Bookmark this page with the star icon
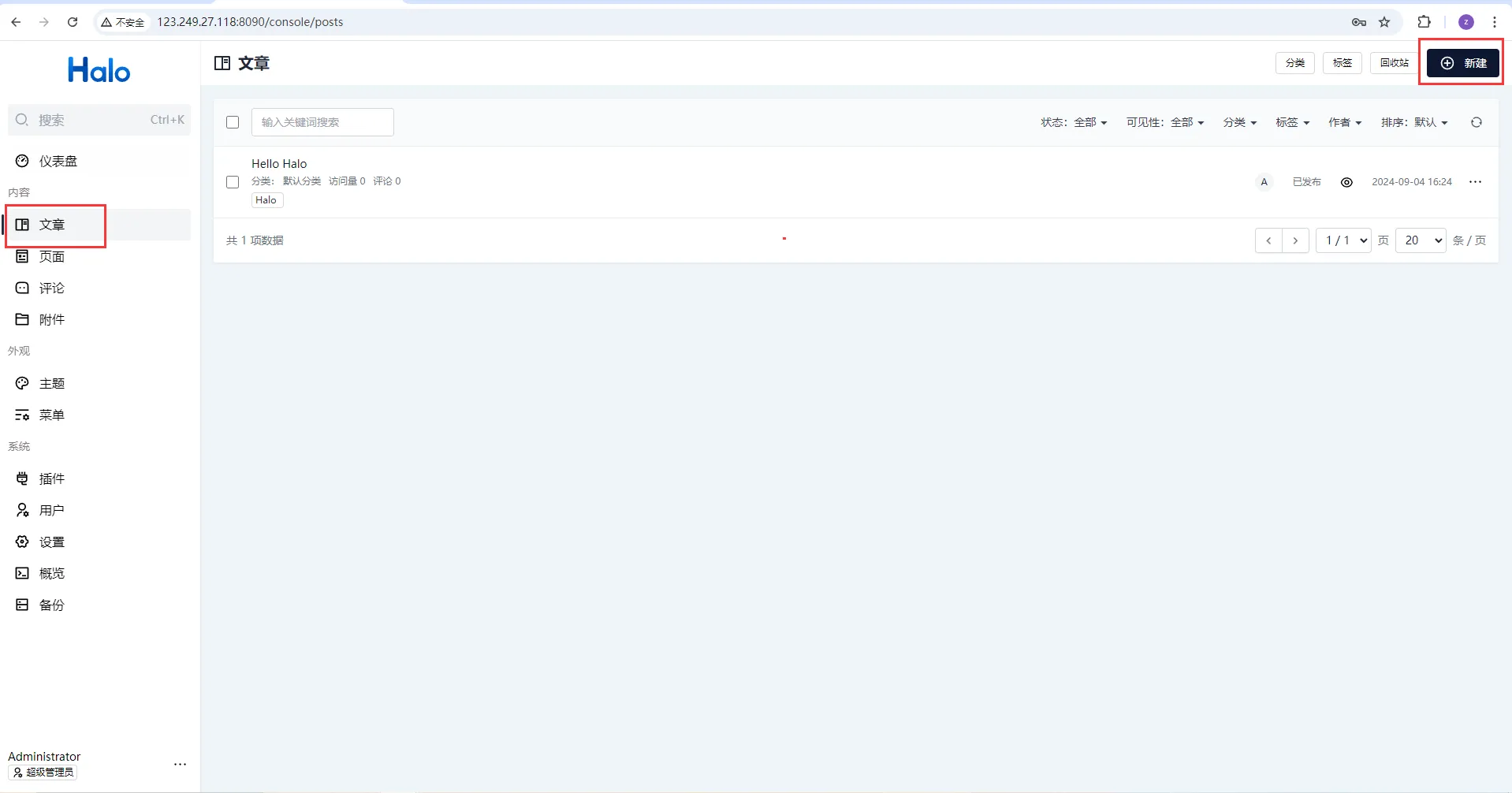The width and height of the screenshot is (1512, 793). click(x=1384, y=22)
